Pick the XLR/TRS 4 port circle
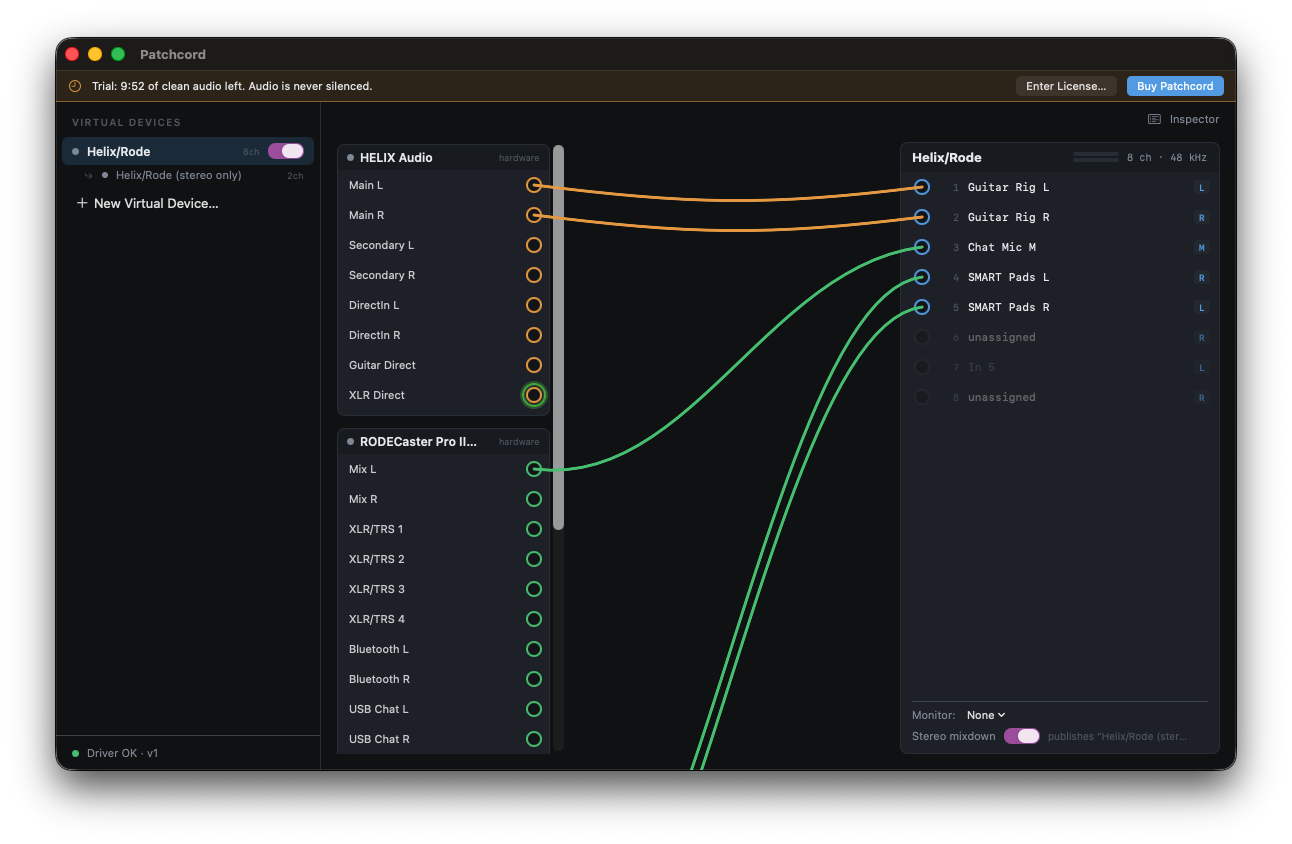1292x844 pixels. (x=534, y=619)
